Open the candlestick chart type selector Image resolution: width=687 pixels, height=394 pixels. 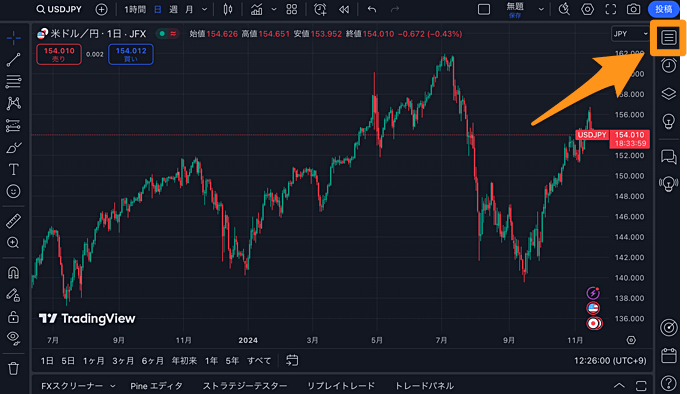pos(228,9)
